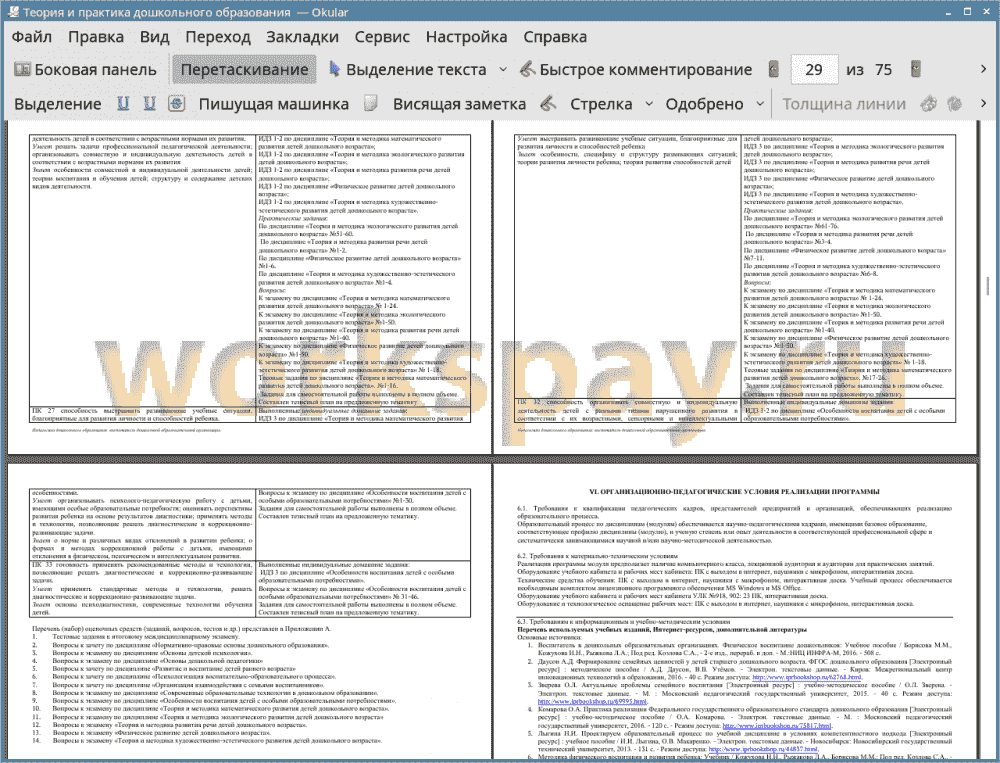Click the note page icon before Висящая заметка
The width and height of the screenshot is (1000, 763).
[x=371, y=103]
